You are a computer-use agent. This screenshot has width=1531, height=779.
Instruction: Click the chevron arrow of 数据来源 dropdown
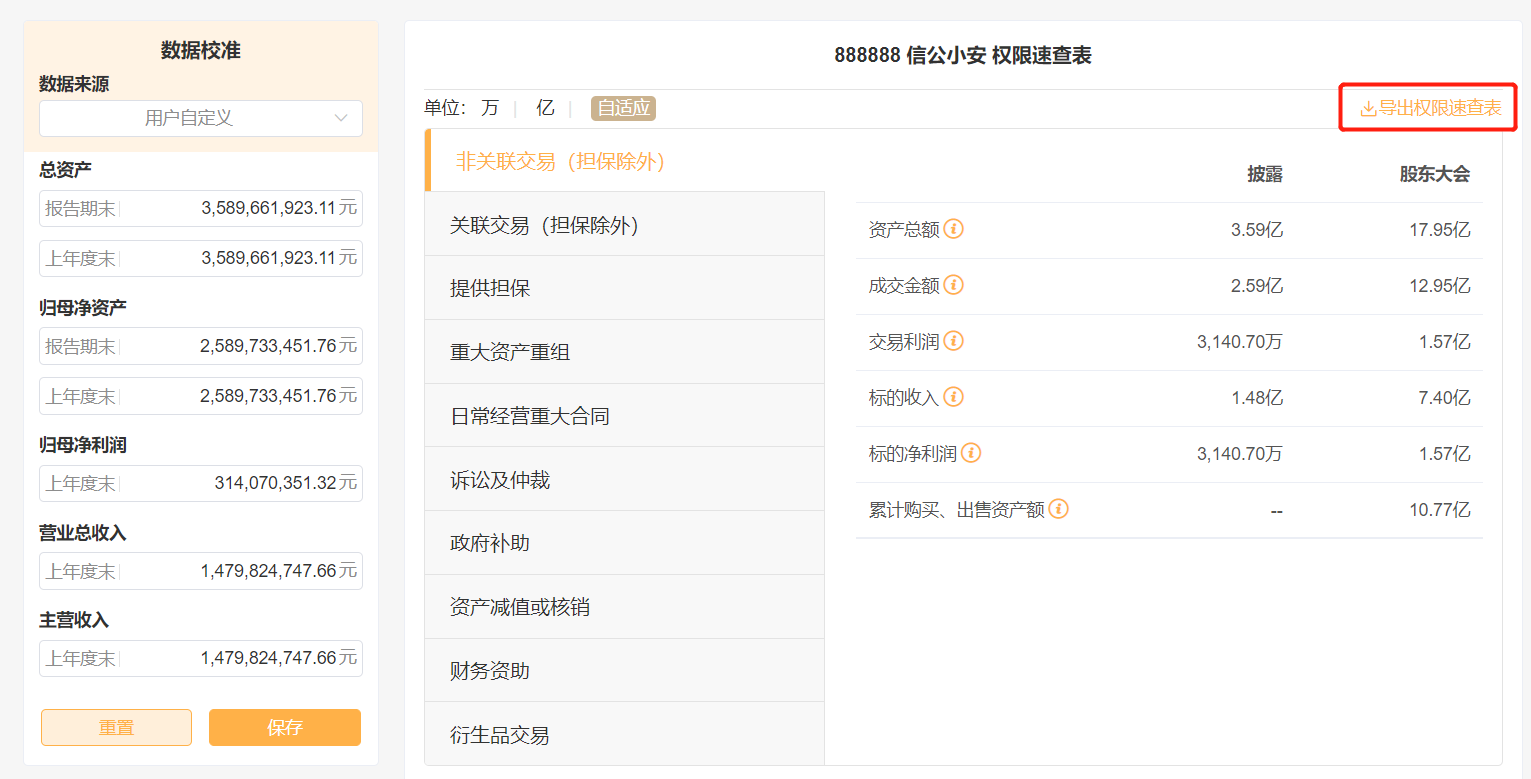pyautogui.click(x=341, y=118)
